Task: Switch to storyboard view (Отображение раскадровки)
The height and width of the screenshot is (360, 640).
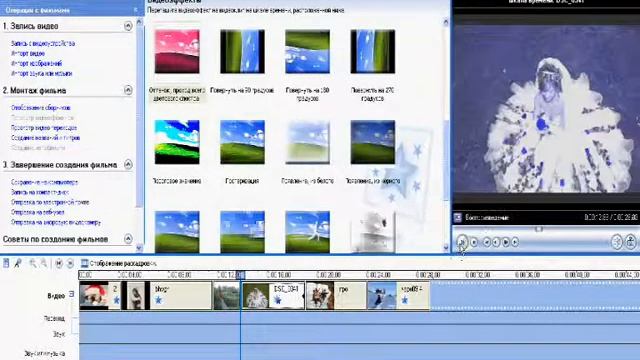Action: [119, 263]
